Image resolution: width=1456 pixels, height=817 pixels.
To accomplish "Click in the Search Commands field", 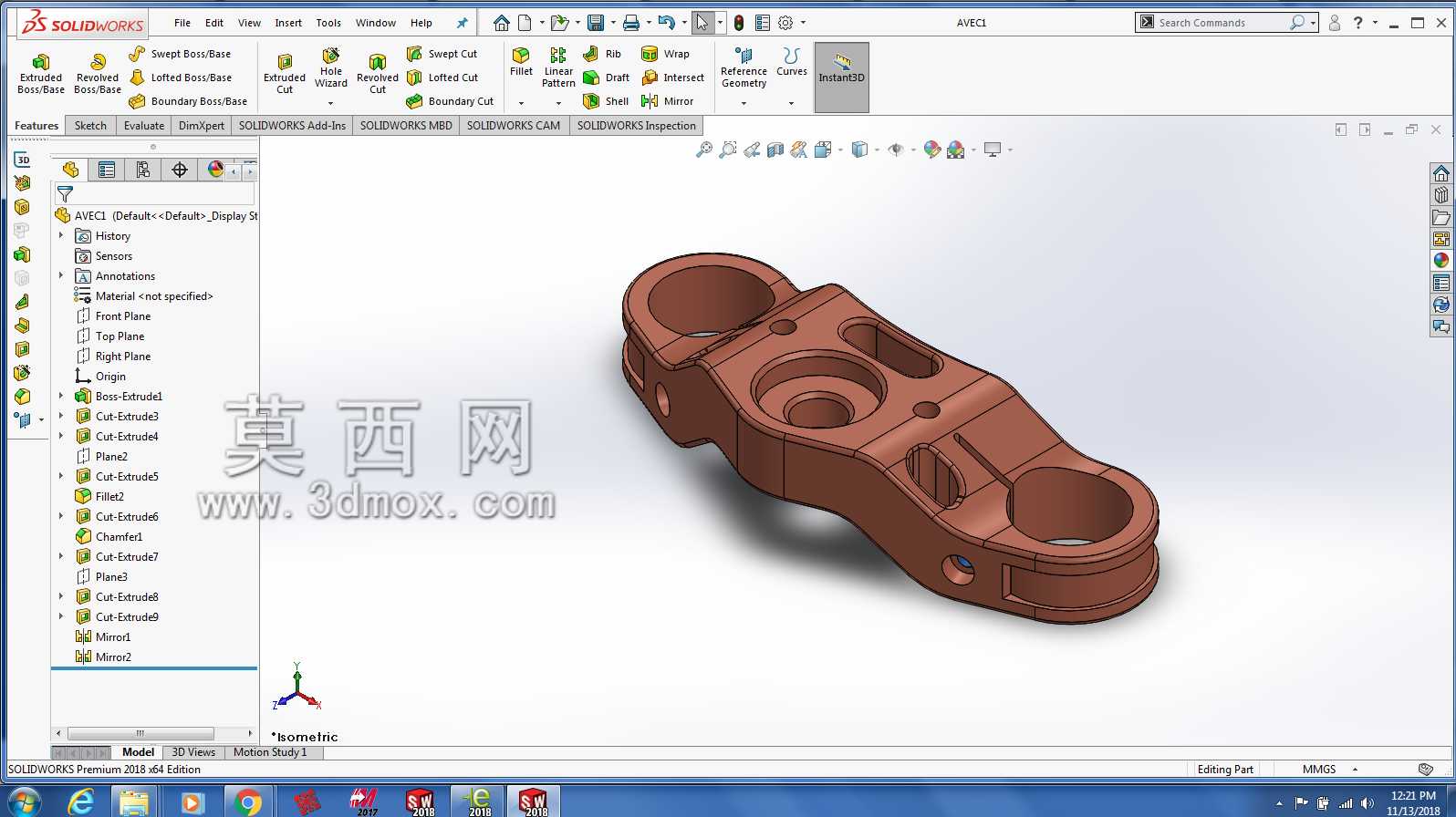I will pyautogui.click(x=1222, y=23).
